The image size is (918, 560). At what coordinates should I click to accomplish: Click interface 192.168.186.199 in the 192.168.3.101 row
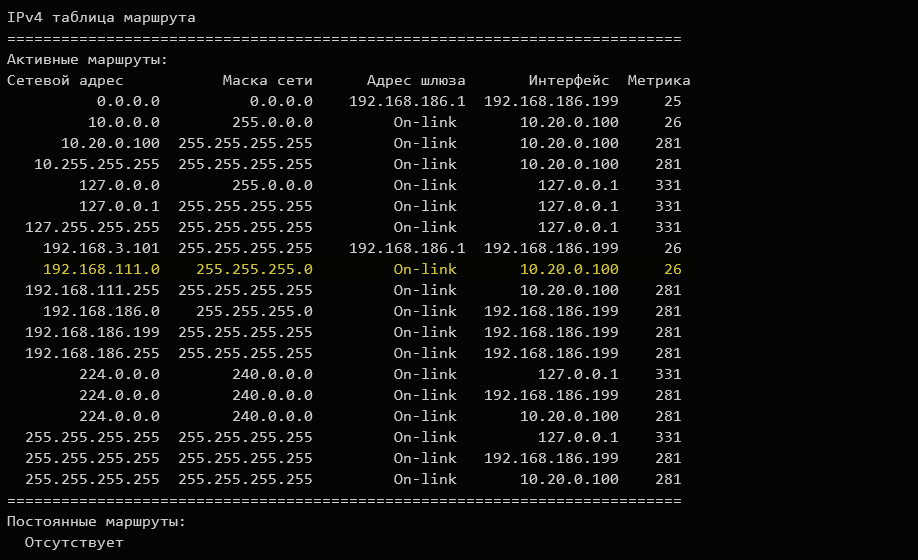click(x=551, y=249)
